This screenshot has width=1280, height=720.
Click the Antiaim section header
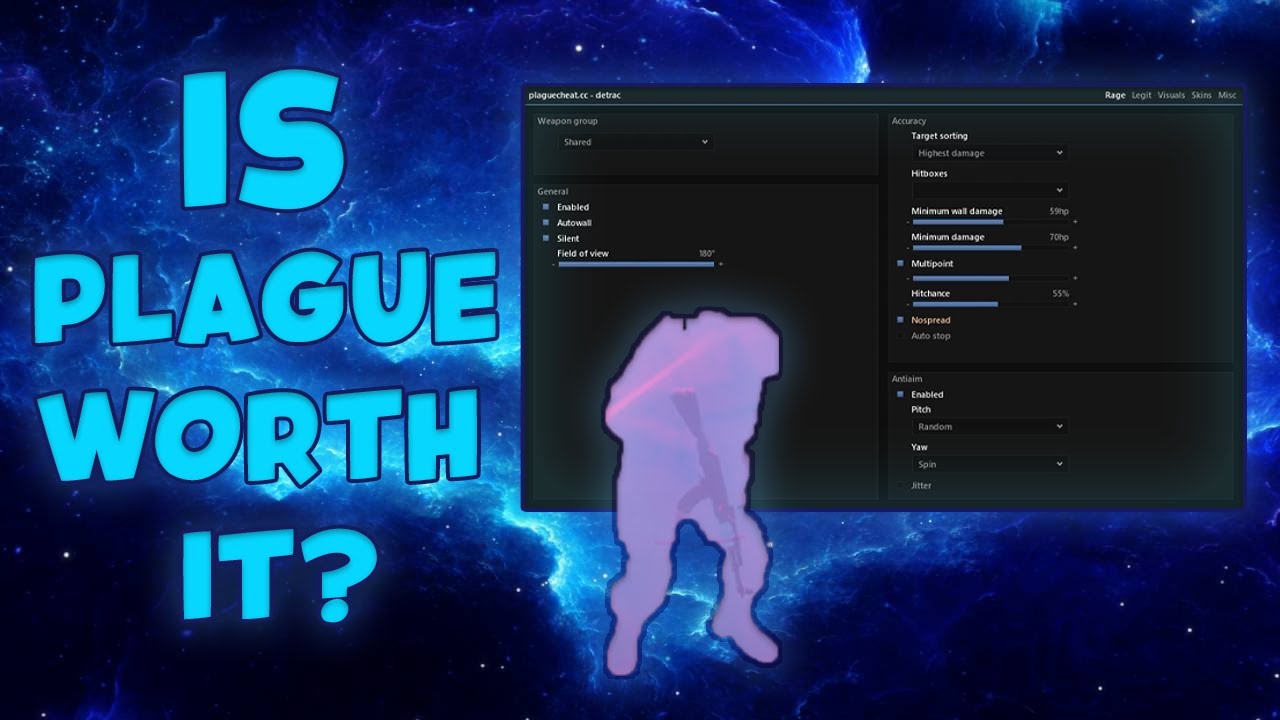coord(908,379)
